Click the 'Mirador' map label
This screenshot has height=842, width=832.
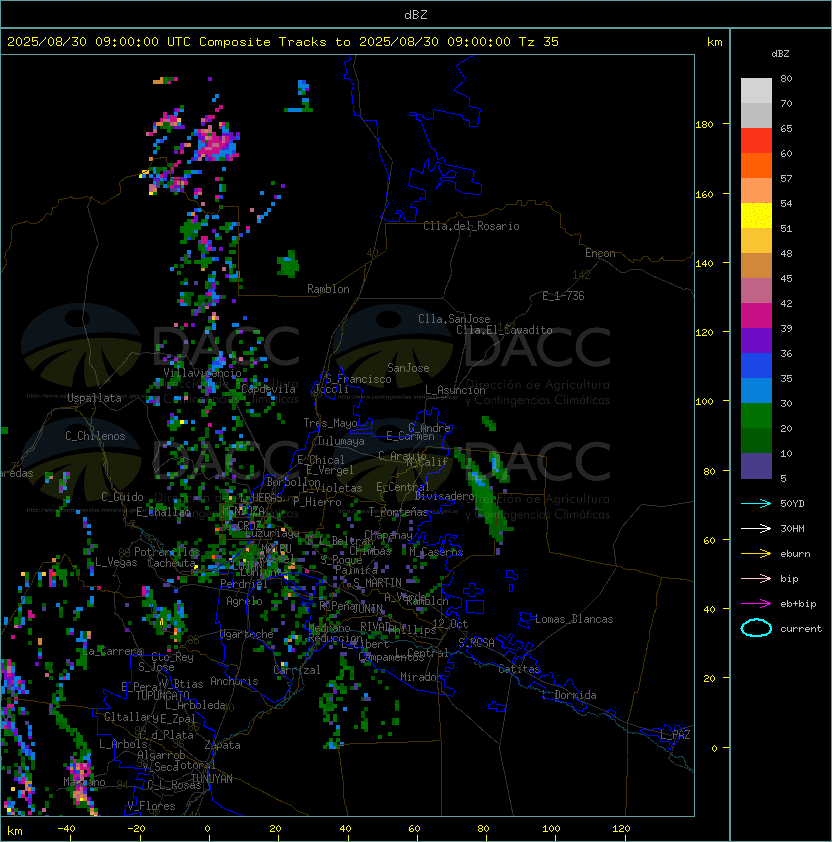click(x=421, y=677)
